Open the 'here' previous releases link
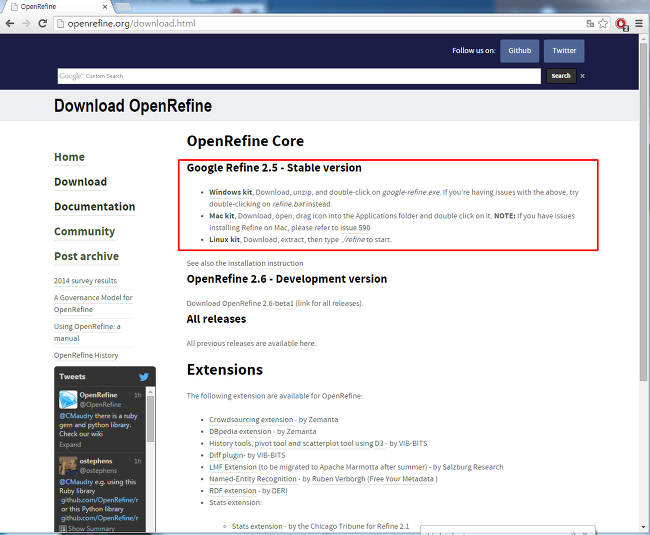Viewport: 650px width, 535px height. coord(307,344)
